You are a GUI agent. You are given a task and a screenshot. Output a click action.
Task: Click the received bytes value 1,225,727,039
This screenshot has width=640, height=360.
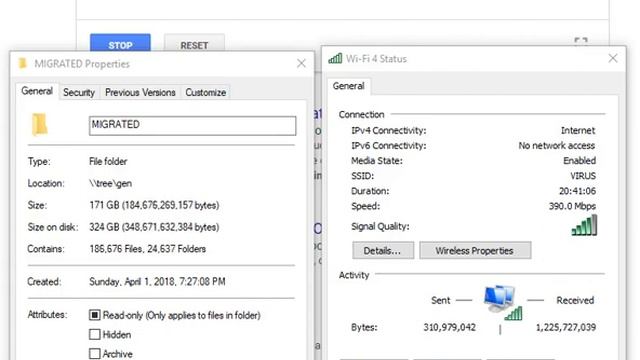566,327
